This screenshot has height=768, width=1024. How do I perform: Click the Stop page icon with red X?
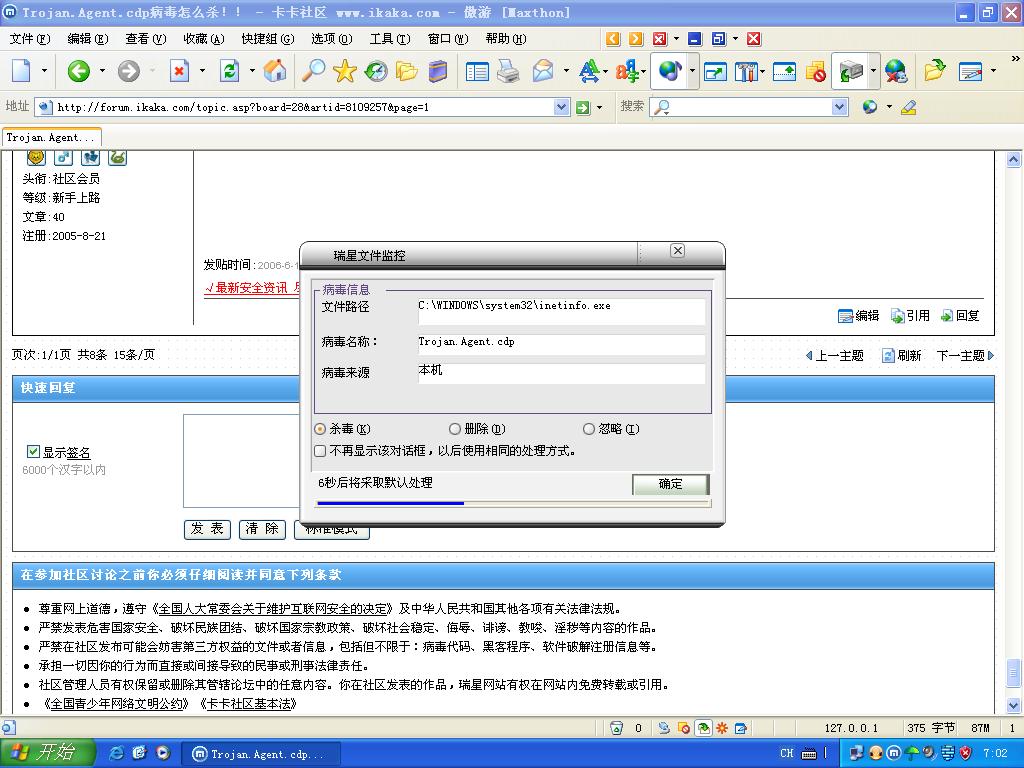point(179,71)
